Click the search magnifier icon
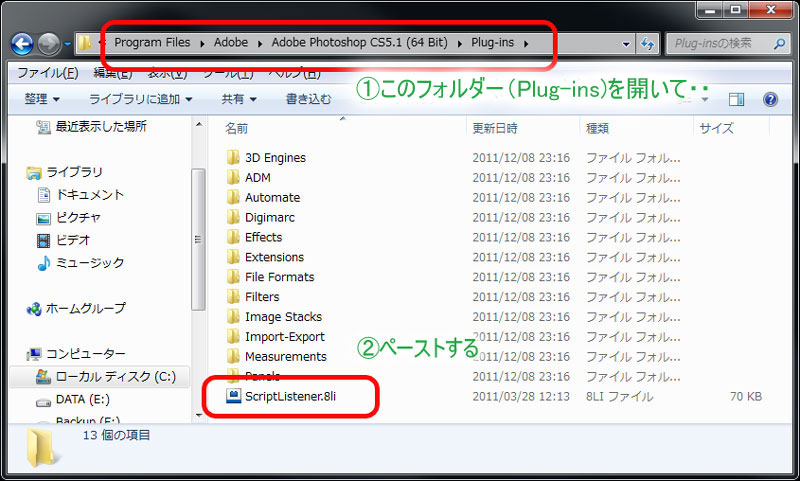The image size is (800, 481). 779,44
